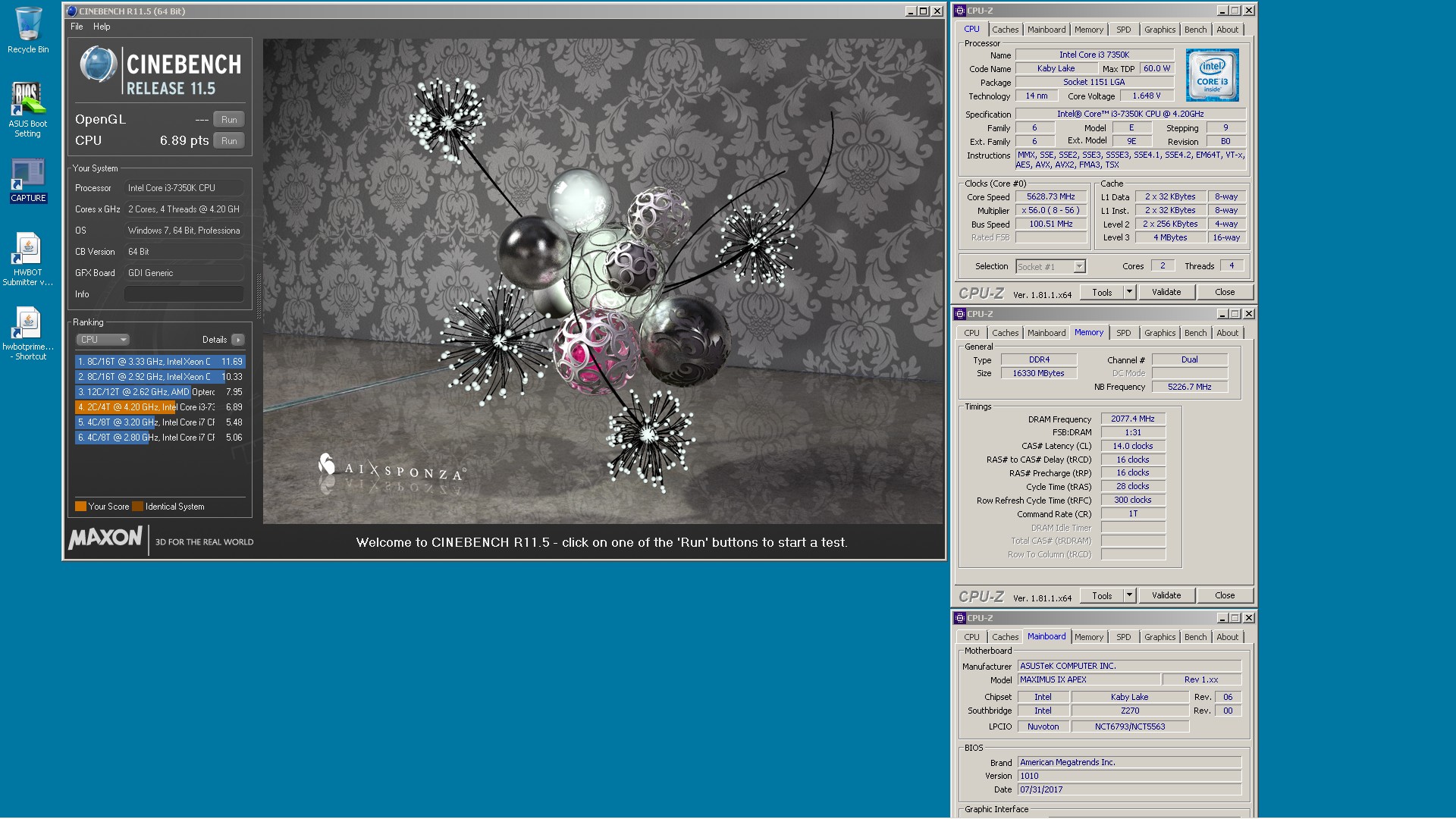This screenshot has height=819, width=1456.
Task: Select ranking row 2 Intel Xeon 10.33
Action: tap(160, 377)
